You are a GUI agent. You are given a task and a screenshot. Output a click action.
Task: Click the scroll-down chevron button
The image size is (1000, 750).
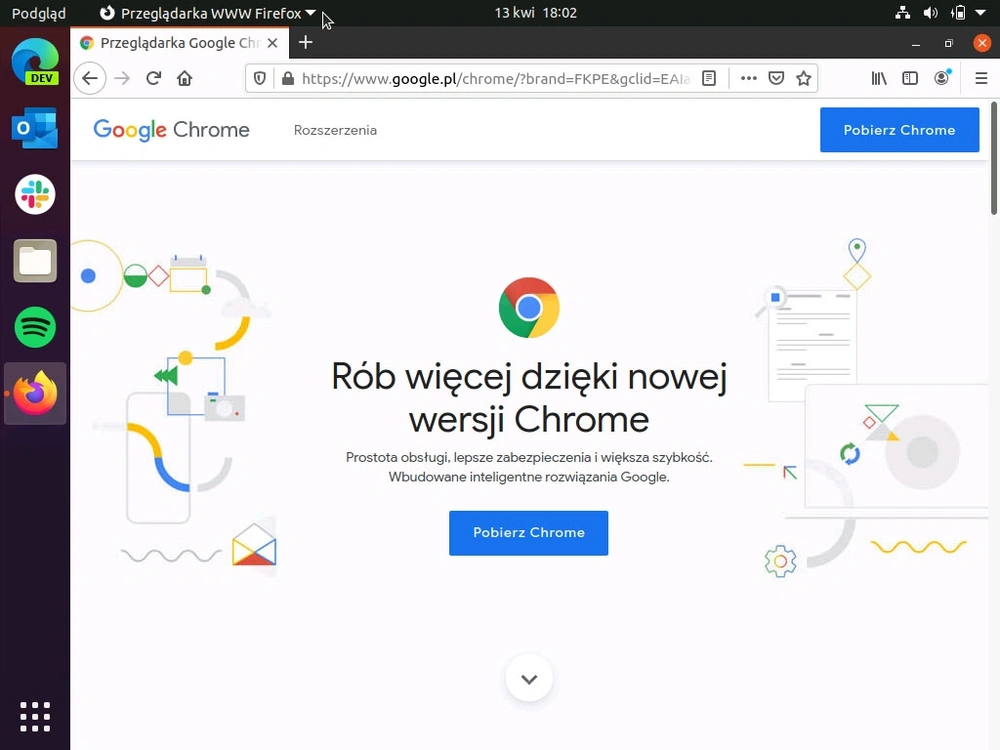click(x=529, y=678)
